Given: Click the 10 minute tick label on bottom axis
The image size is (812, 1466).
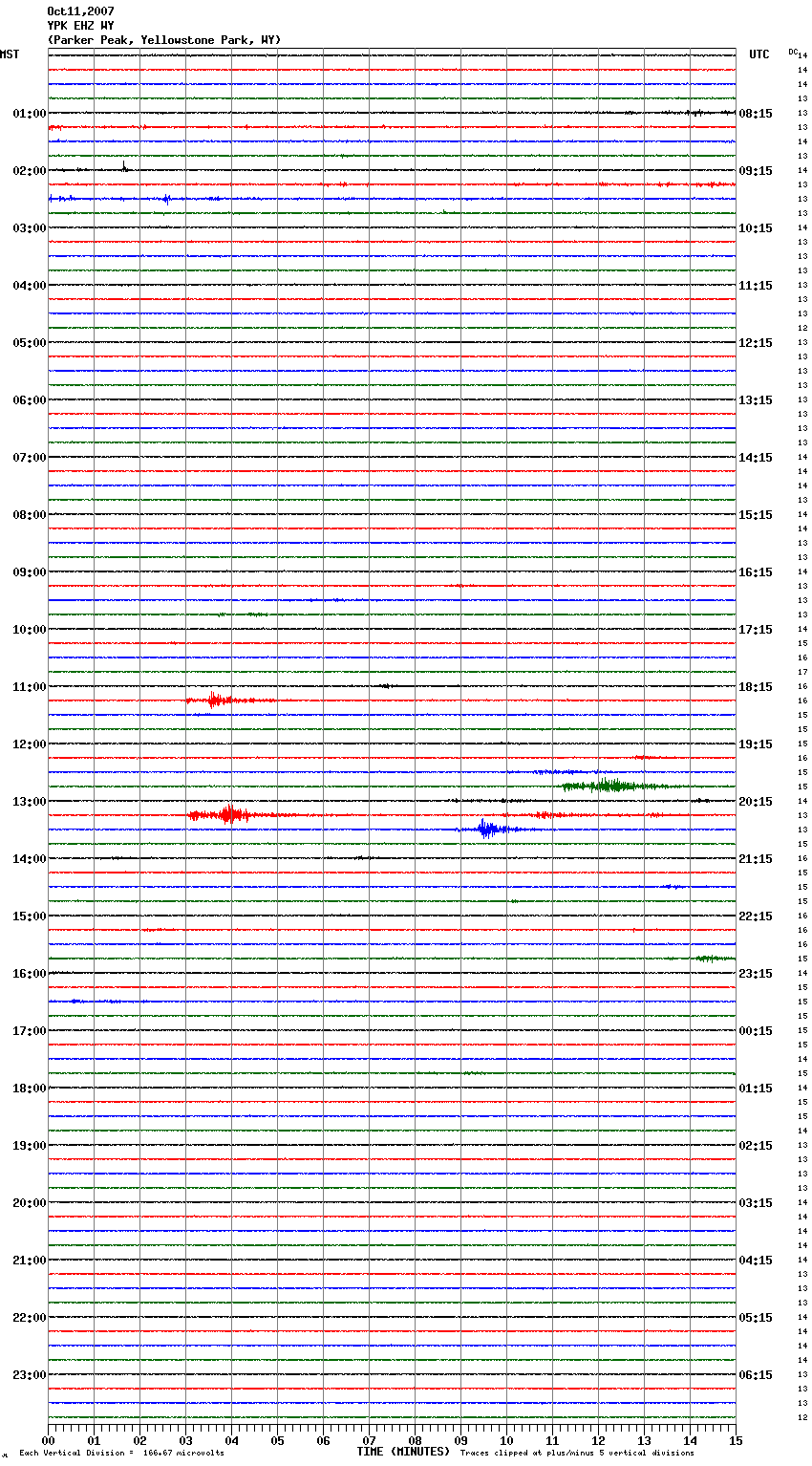Looking at the screenshot, I should point(506,1440).
